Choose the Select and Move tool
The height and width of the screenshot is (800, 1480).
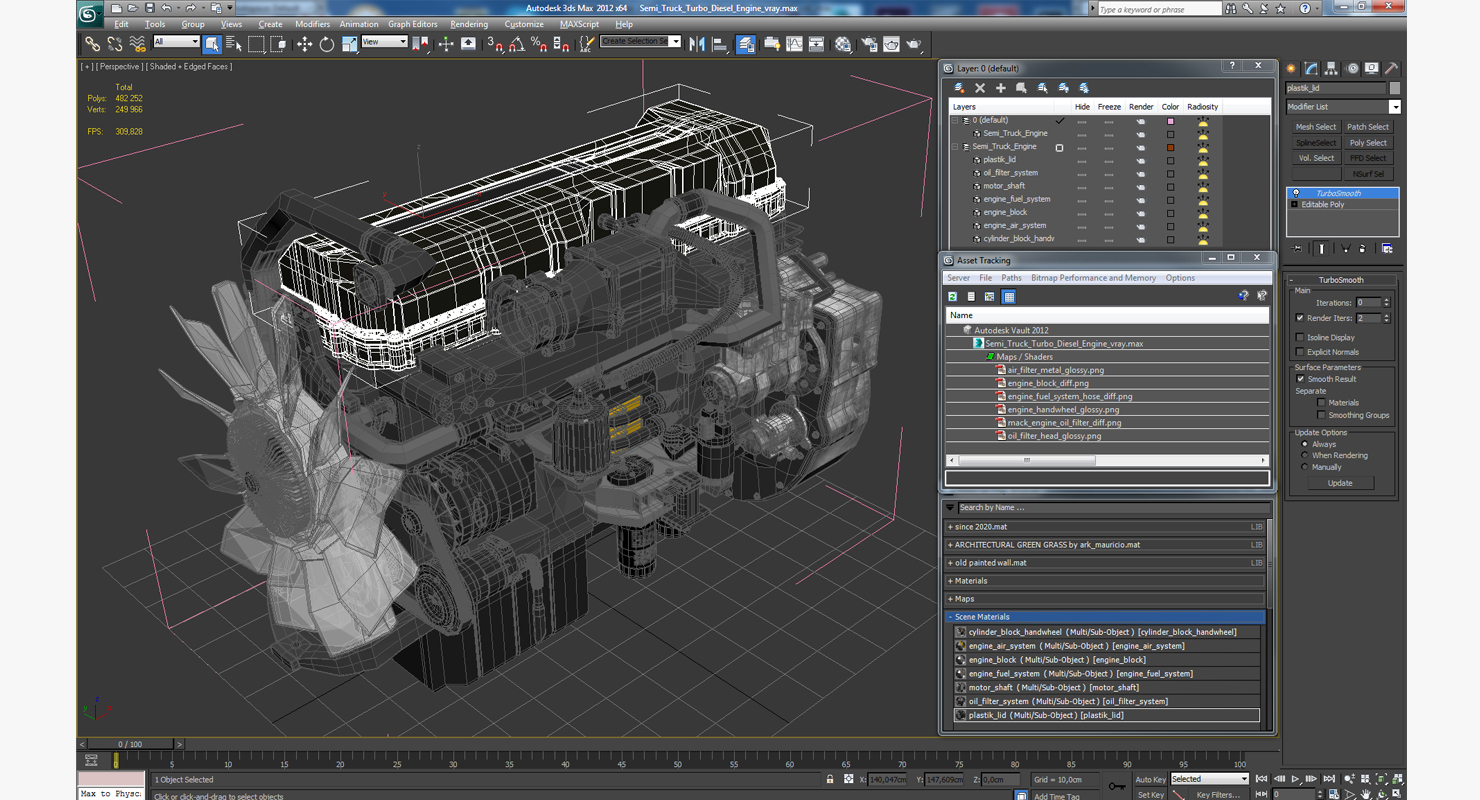pos(304,44)
